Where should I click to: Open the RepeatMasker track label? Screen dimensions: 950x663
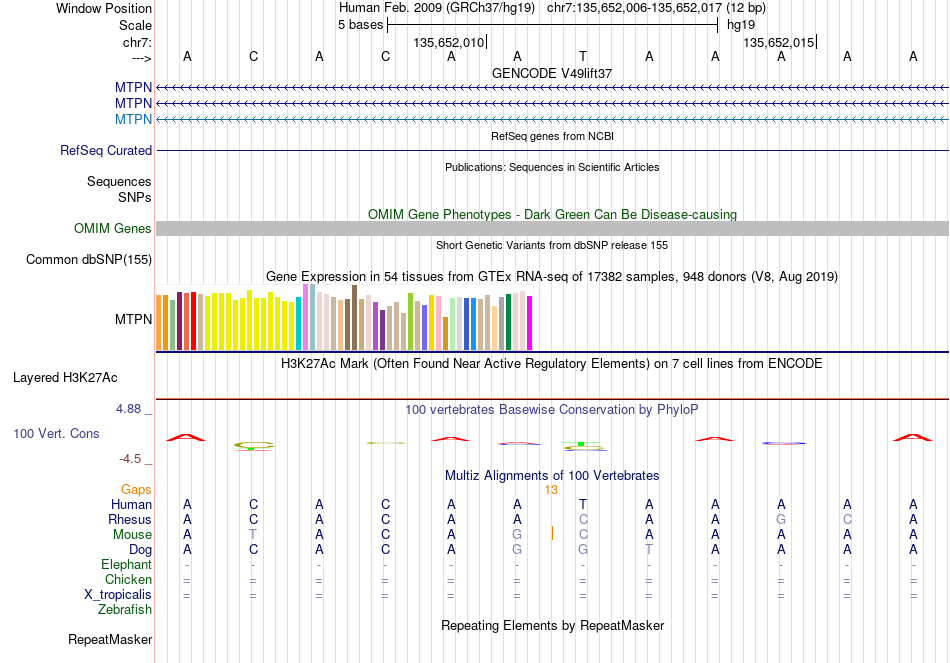(x=110, y=639)
